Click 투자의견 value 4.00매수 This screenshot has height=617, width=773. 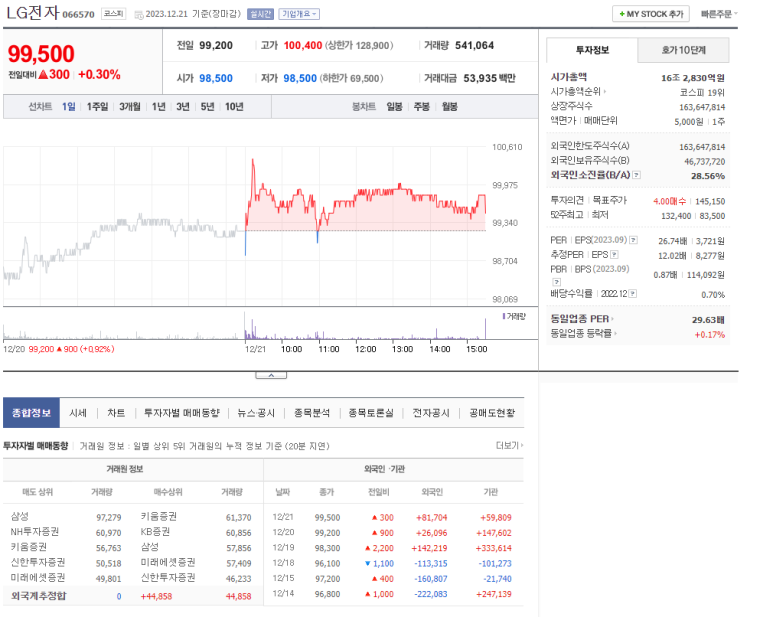coord(669,201)
